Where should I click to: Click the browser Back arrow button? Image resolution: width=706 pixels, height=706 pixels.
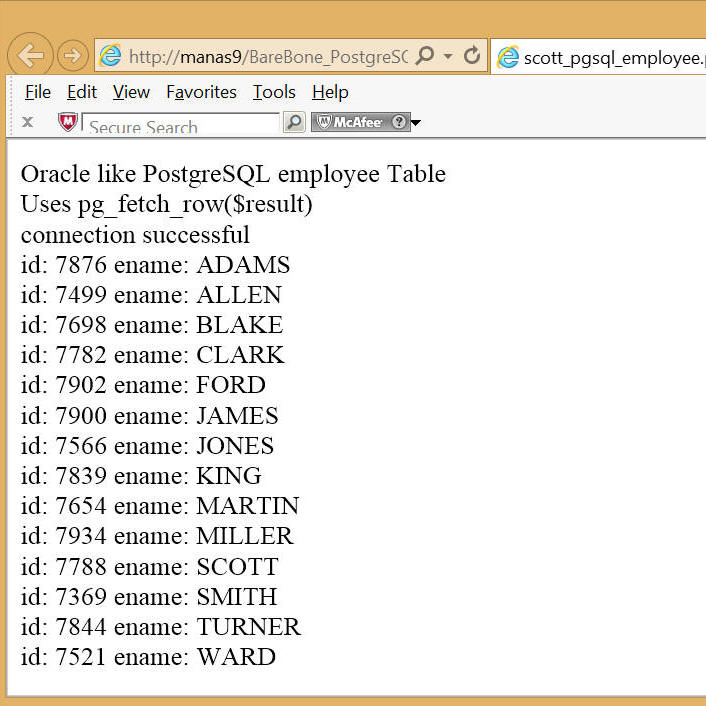[x=31, y=55]
